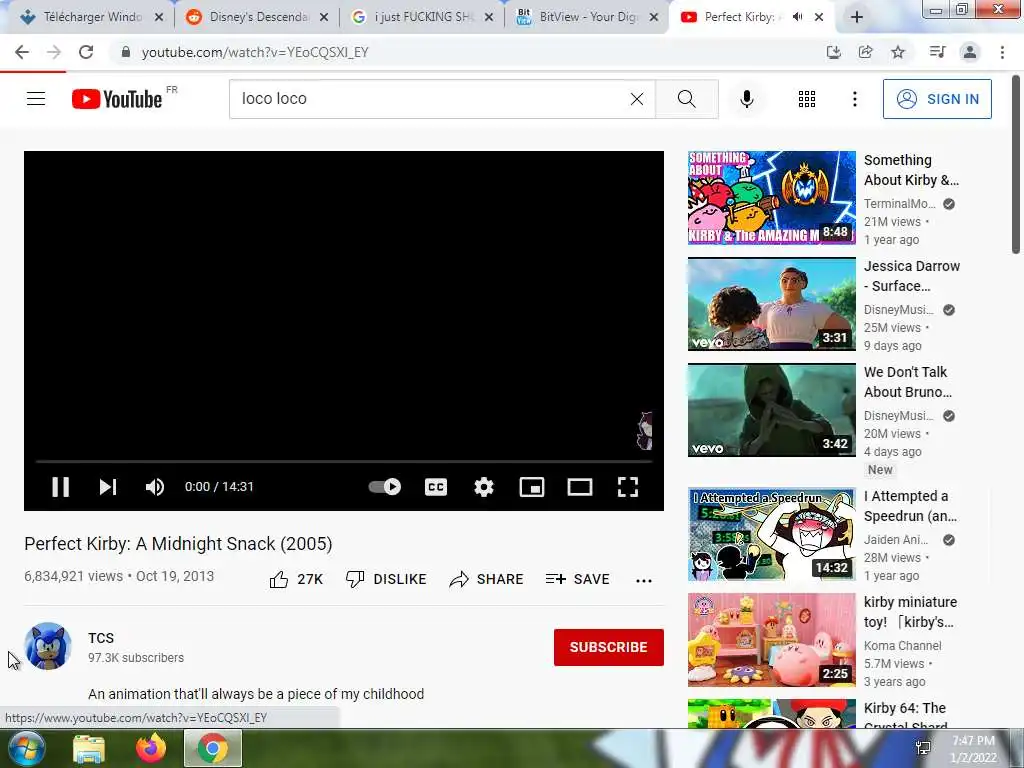Open TerminalMontage channel under Kirby video
Viewport: 1024px width, 768px height.
pos(899,204)
